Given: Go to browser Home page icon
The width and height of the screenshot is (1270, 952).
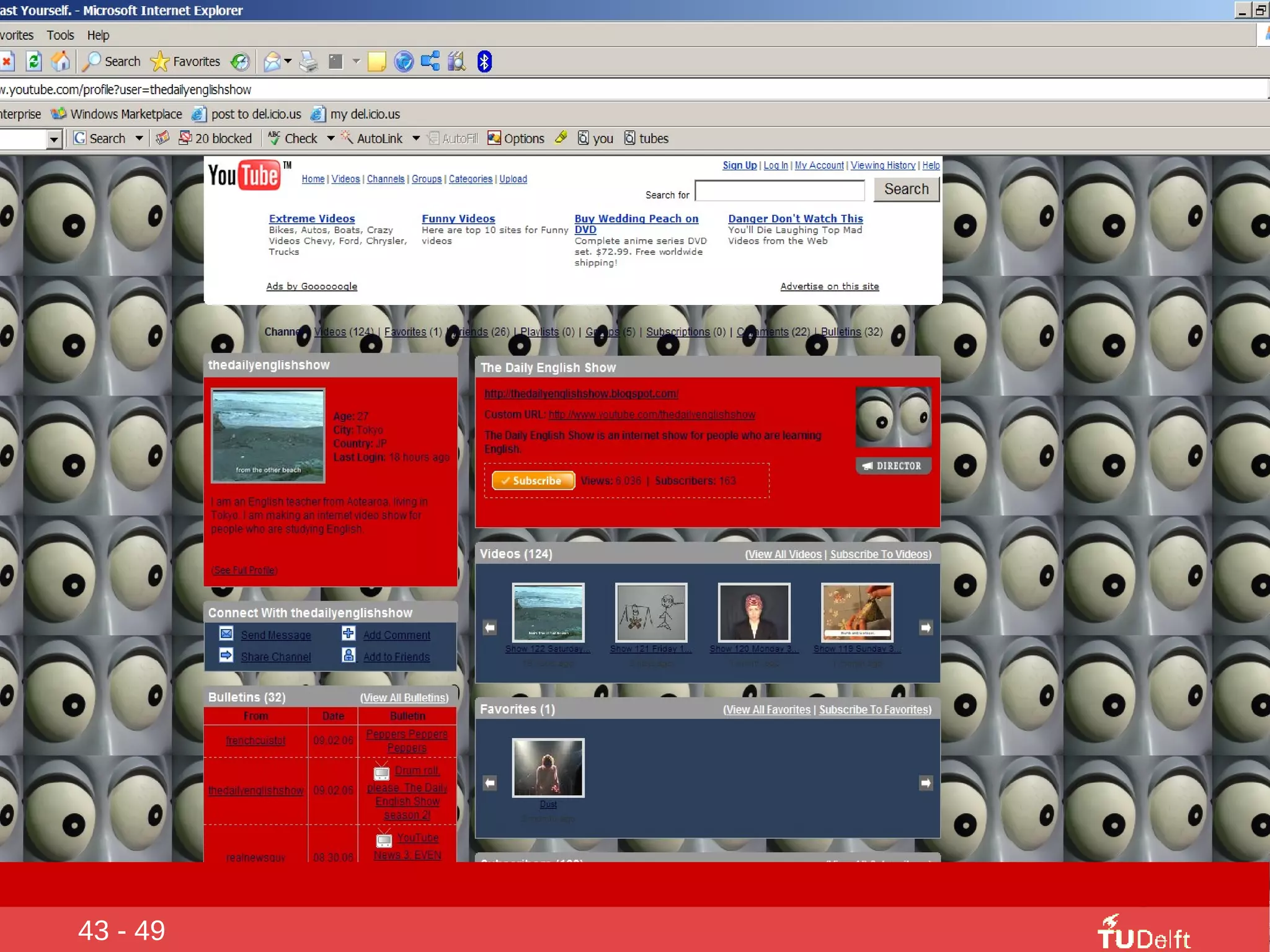Looking at the screenshot, I should coord(60,61).
